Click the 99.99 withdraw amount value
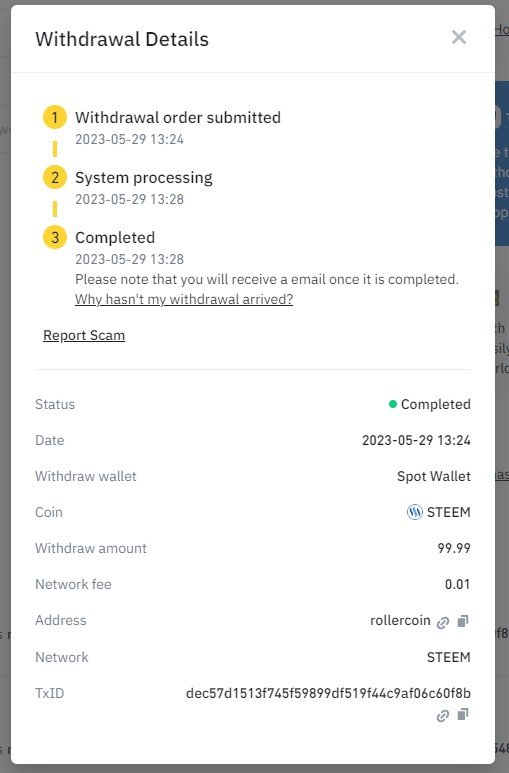The image size is (509, 773). pyautogui.click(x=454, y=548)
